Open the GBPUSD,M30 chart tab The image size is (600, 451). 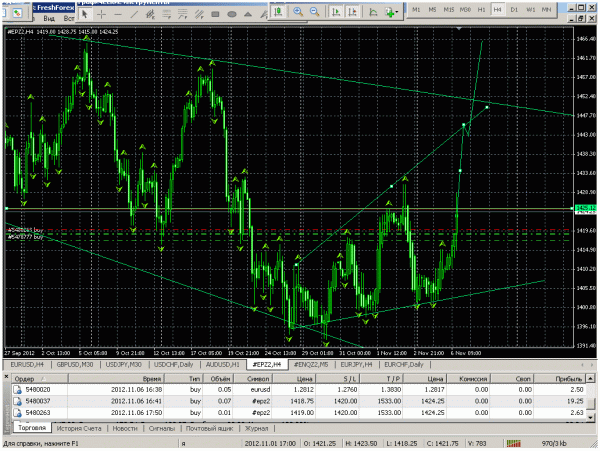75,365
